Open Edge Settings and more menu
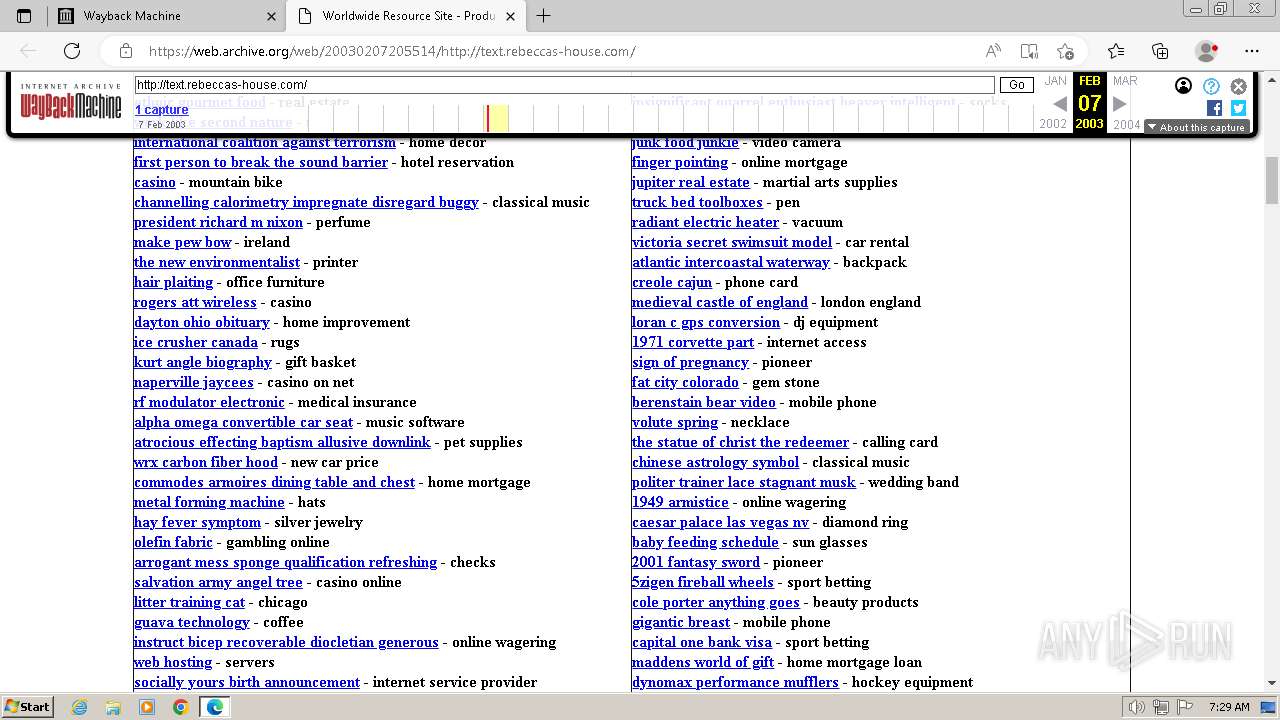1280x720 pixels. (x=1252, y=51)
